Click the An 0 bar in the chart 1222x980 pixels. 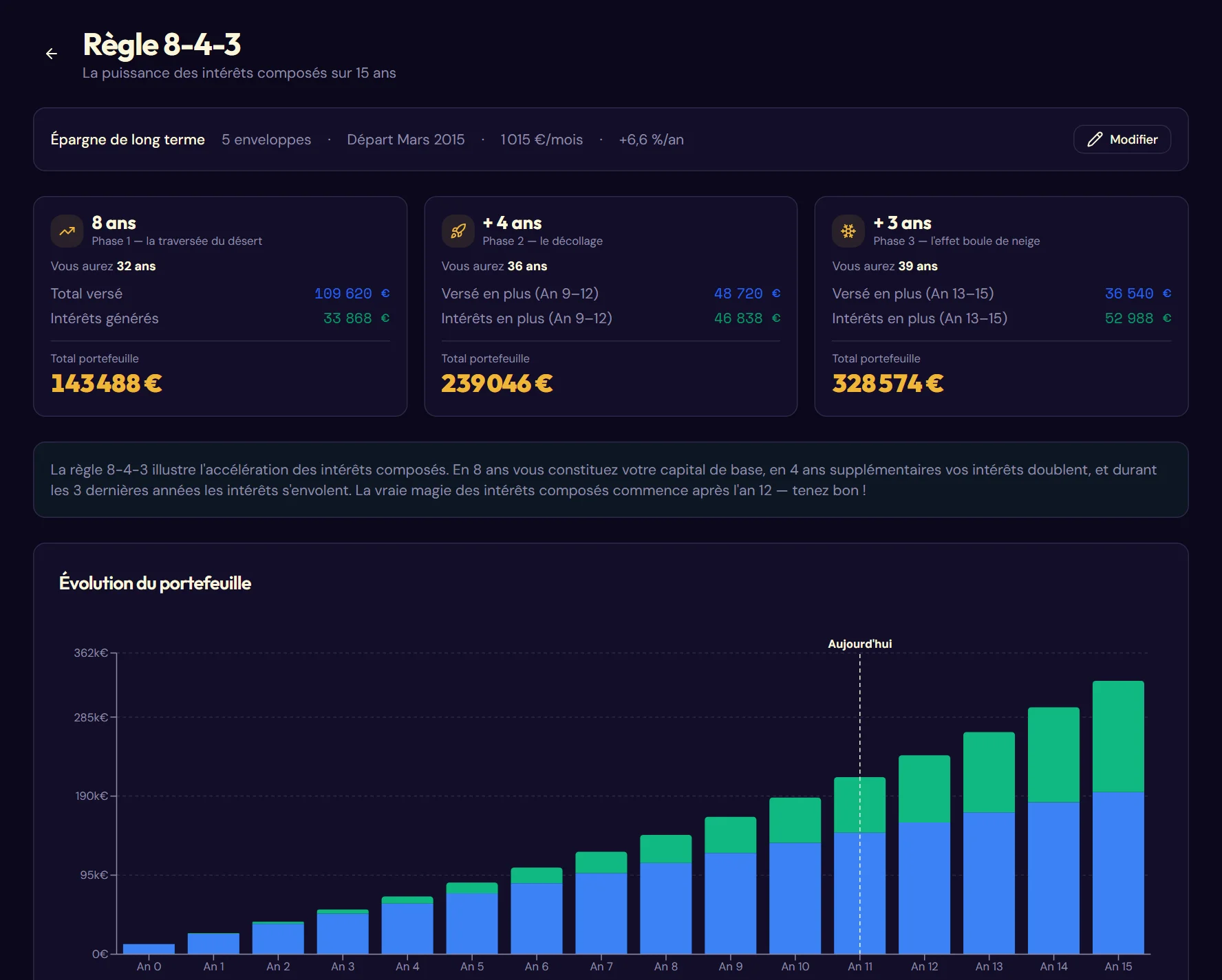click(149, 948)
